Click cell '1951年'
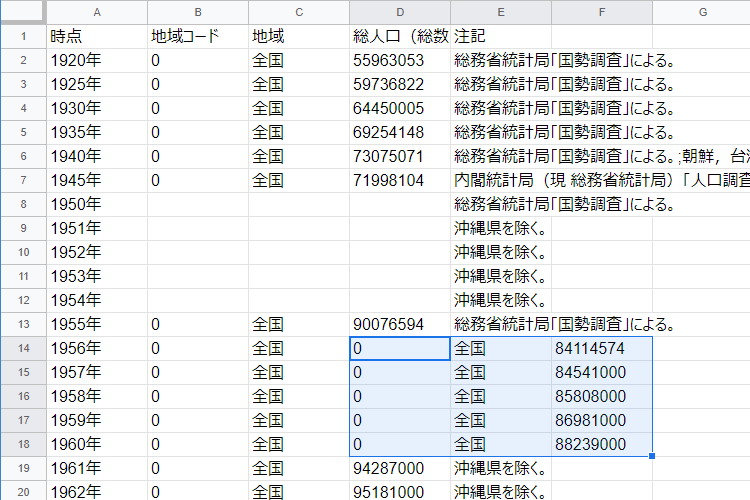The image size is (750, 500). 97,228
